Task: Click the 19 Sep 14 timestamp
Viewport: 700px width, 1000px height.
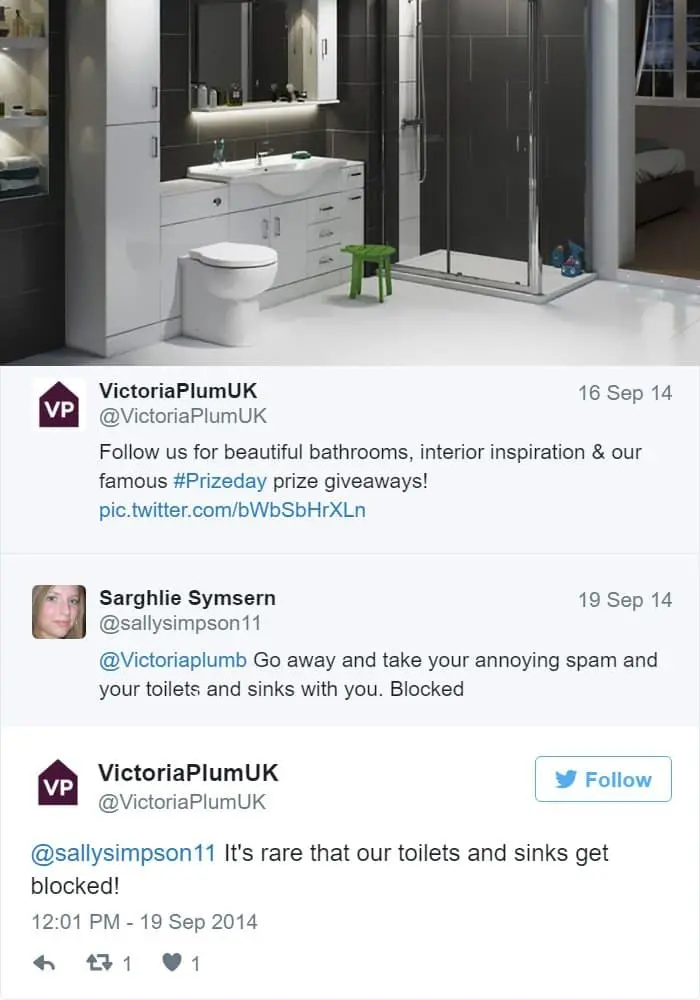Action: pyautogui.click(x=625, y=600)
